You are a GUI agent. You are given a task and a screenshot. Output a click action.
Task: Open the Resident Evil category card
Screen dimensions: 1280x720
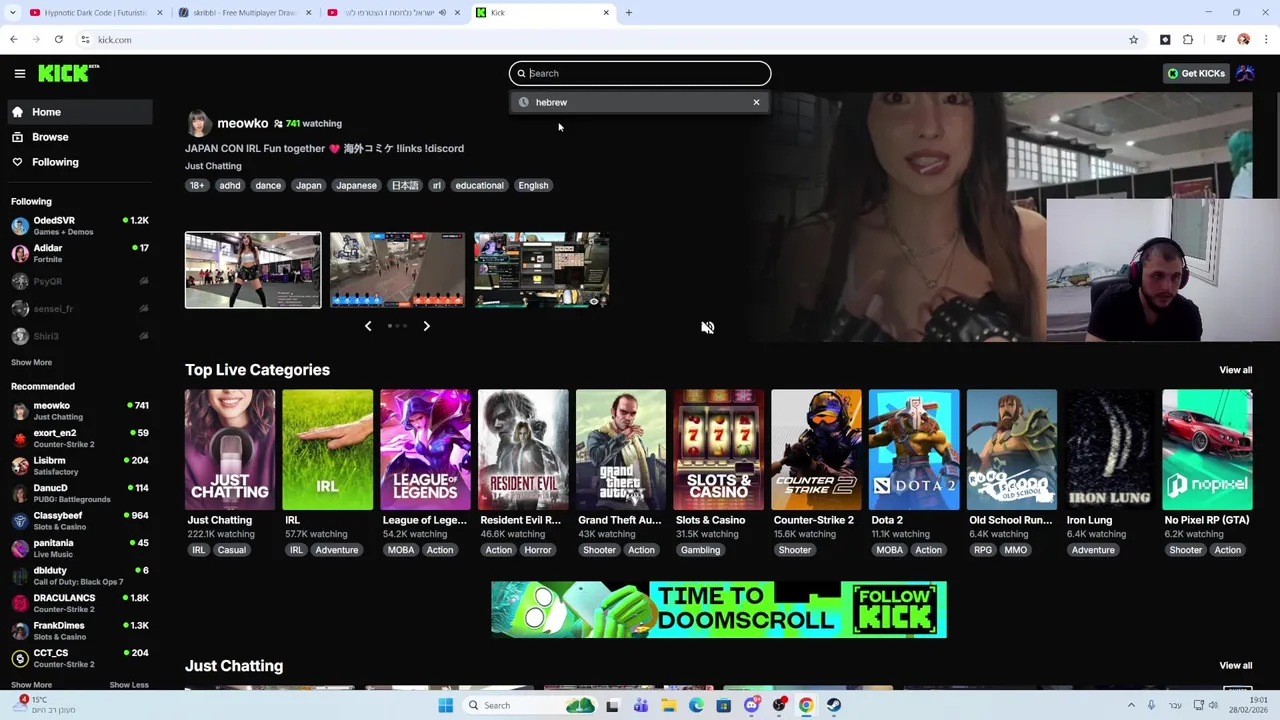tap(523, 450)
